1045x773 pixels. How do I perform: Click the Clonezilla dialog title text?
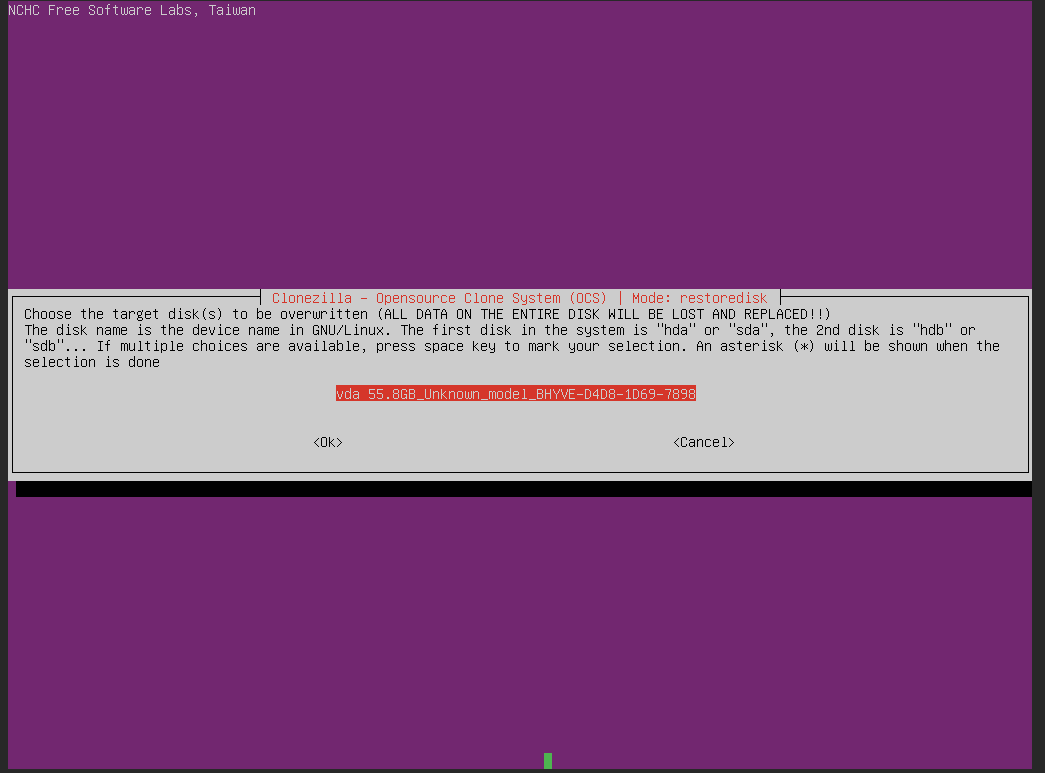(x=519, y=298)
